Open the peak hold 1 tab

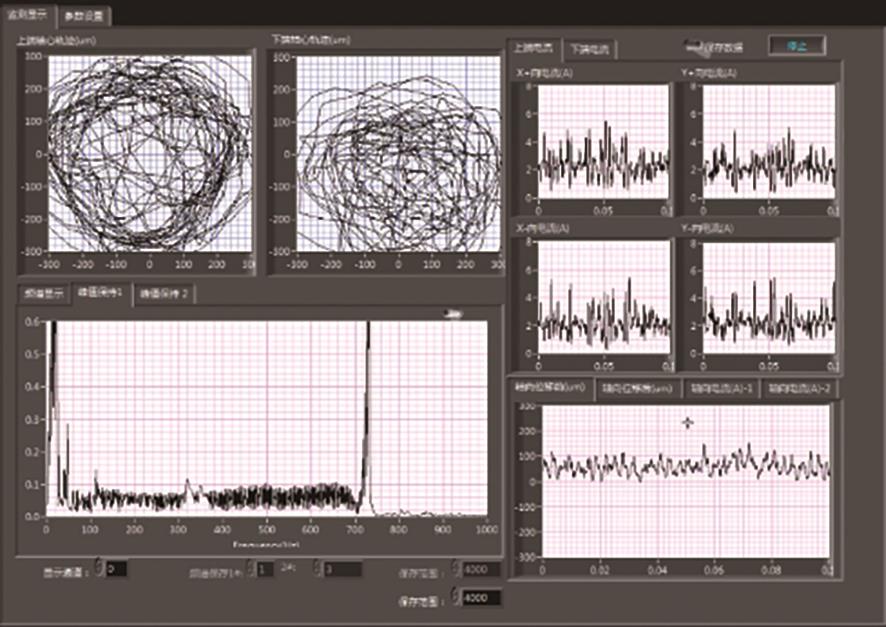coord(99,293)
